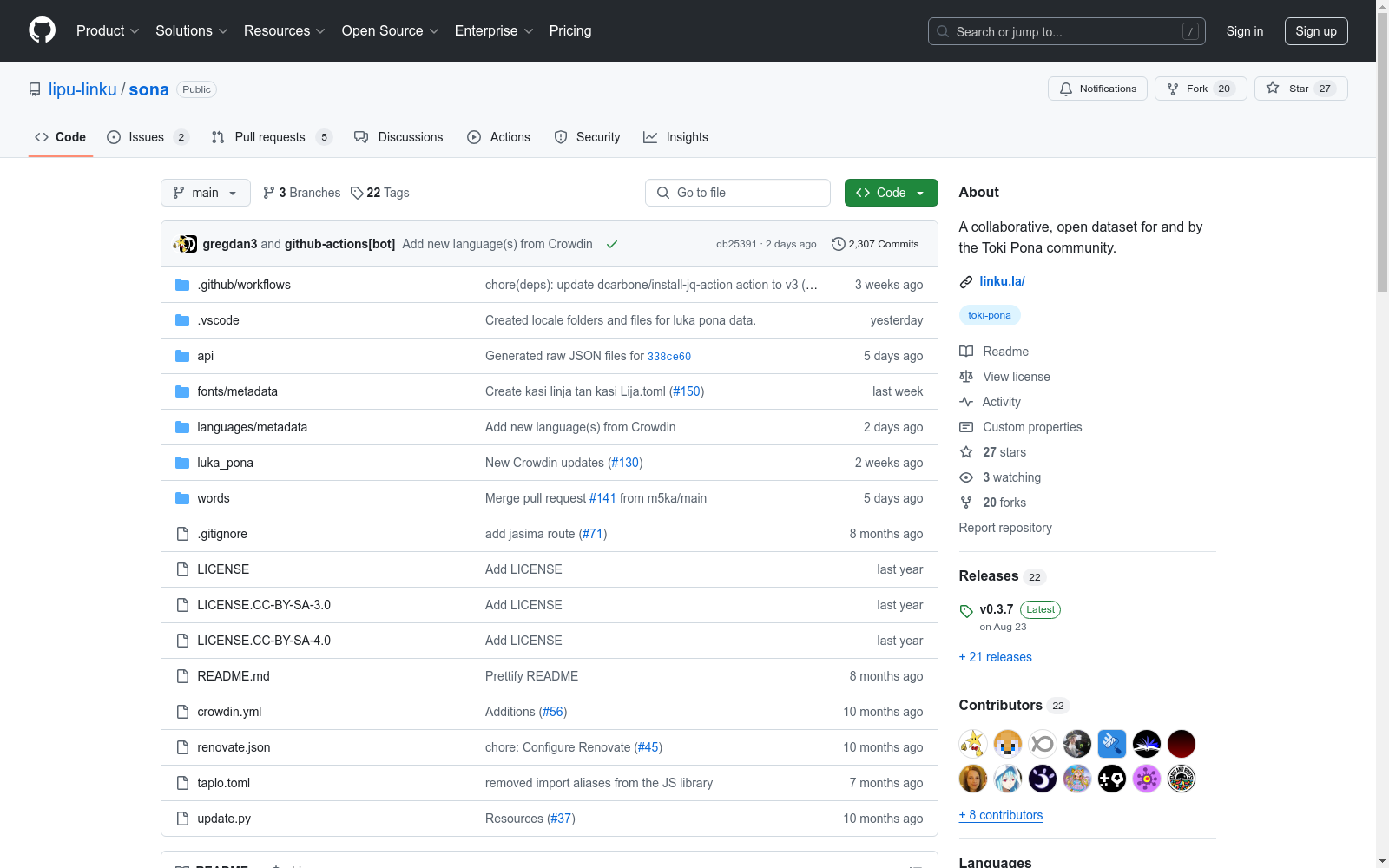Open the Security tab
Viewport: 1389px width, 868px height.
587,137
